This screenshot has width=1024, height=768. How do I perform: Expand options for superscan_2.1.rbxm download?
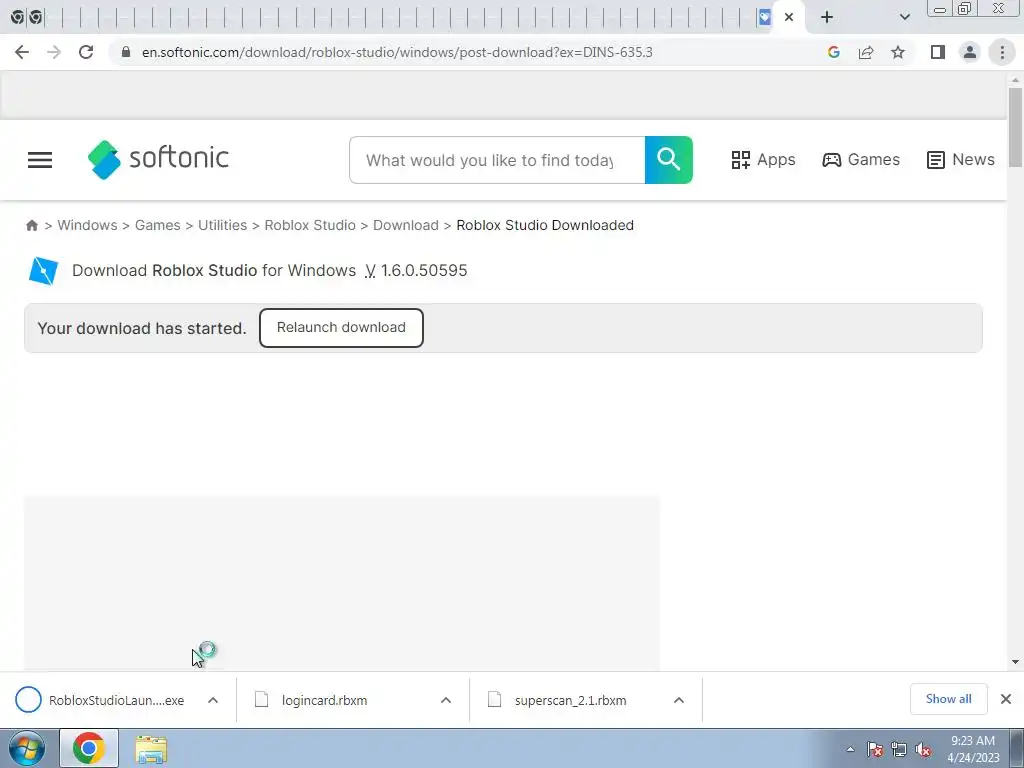click(679, 700)
